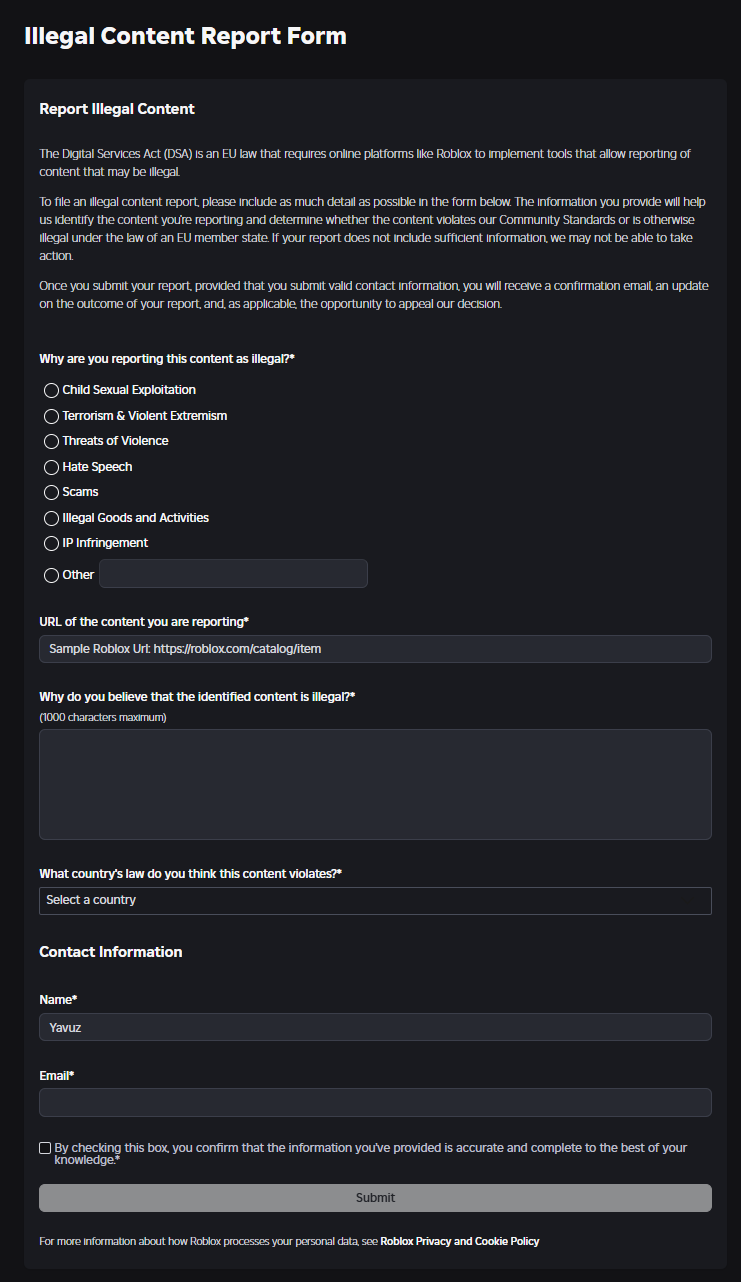Viewport: 741px width, 1282px height.
Task: Select Threats of Violence reason
Action: (52, 441)
